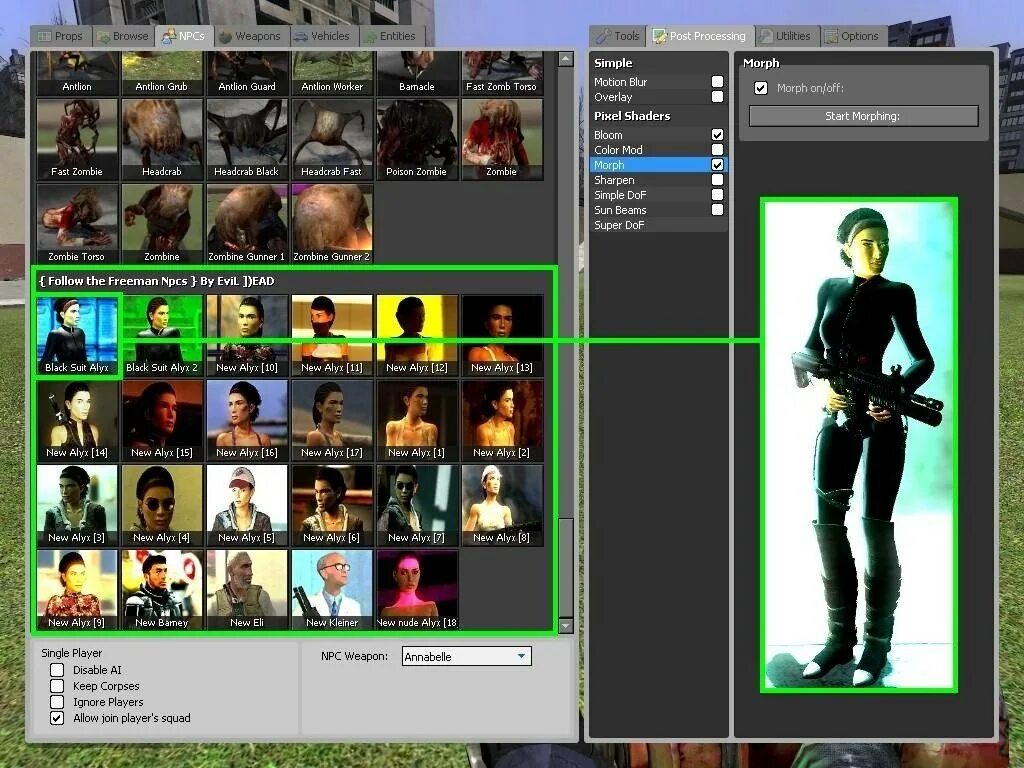Screen dimensions: 1024x768
Task: Spawn the Zombine Gunner 2 NPC
Action: (332, 225)
